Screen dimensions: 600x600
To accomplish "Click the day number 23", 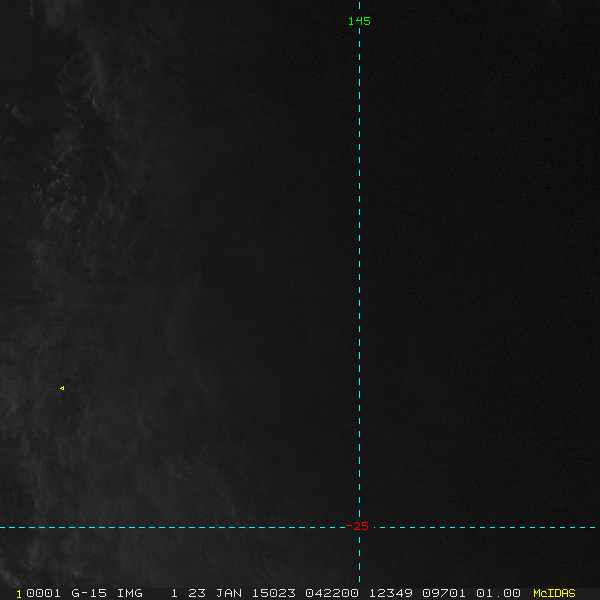I will click(x=197, y=593).
